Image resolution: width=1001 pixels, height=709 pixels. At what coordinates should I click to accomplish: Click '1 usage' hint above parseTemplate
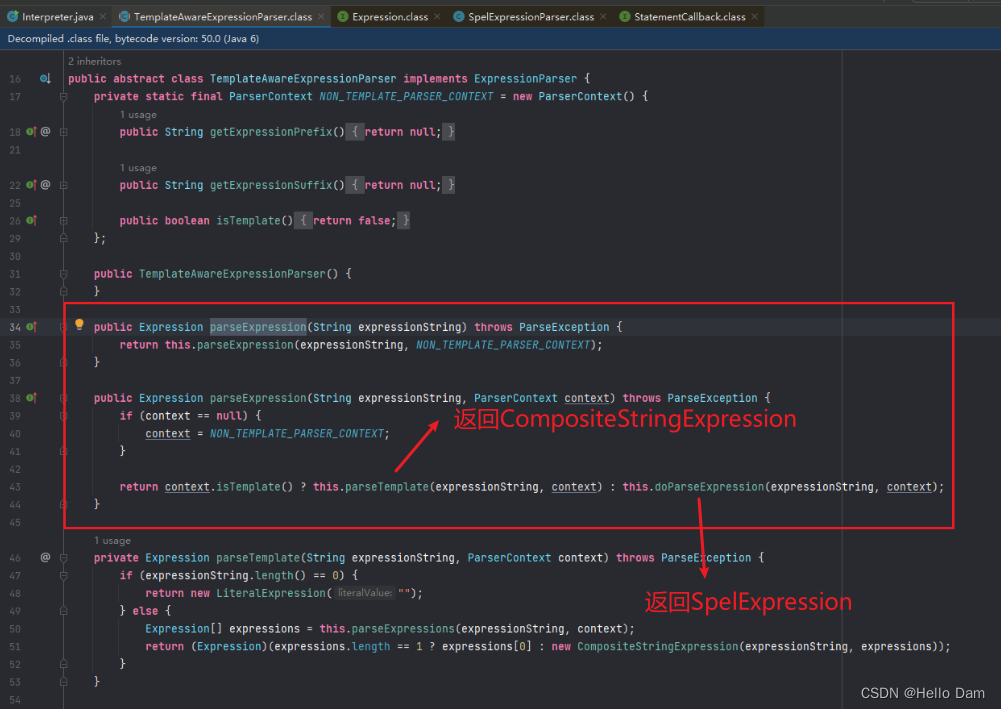(x=112, y=541)
